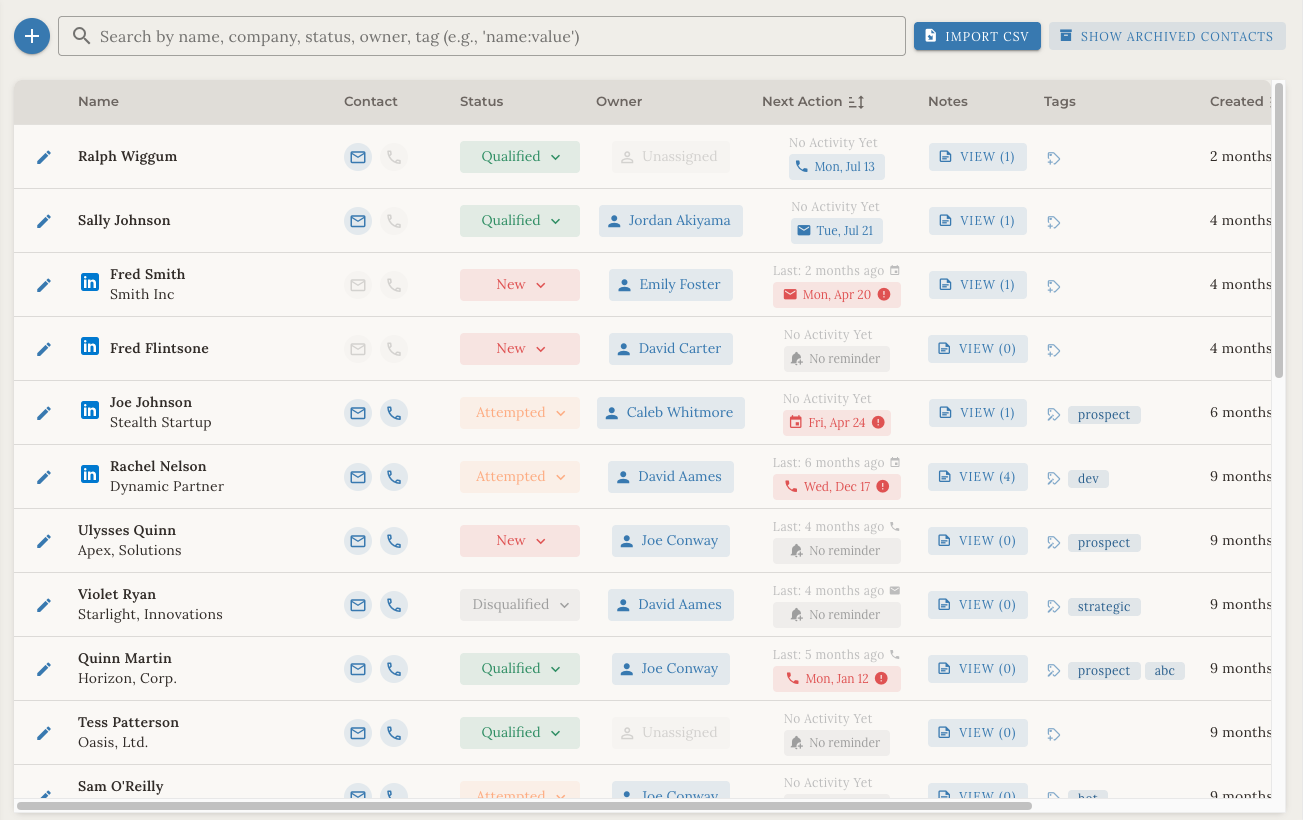Image resolution: width=1303 pixels, height=820 pixels.
Task: Click in the contact search field
Action: point(482,36)
